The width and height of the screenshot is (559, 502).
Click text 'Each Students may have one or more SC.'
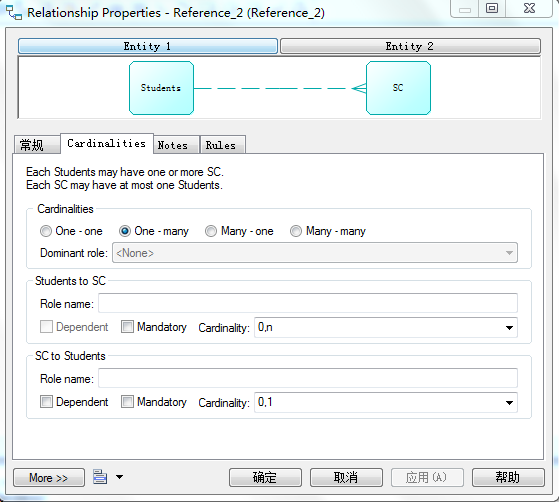[125, 172]
